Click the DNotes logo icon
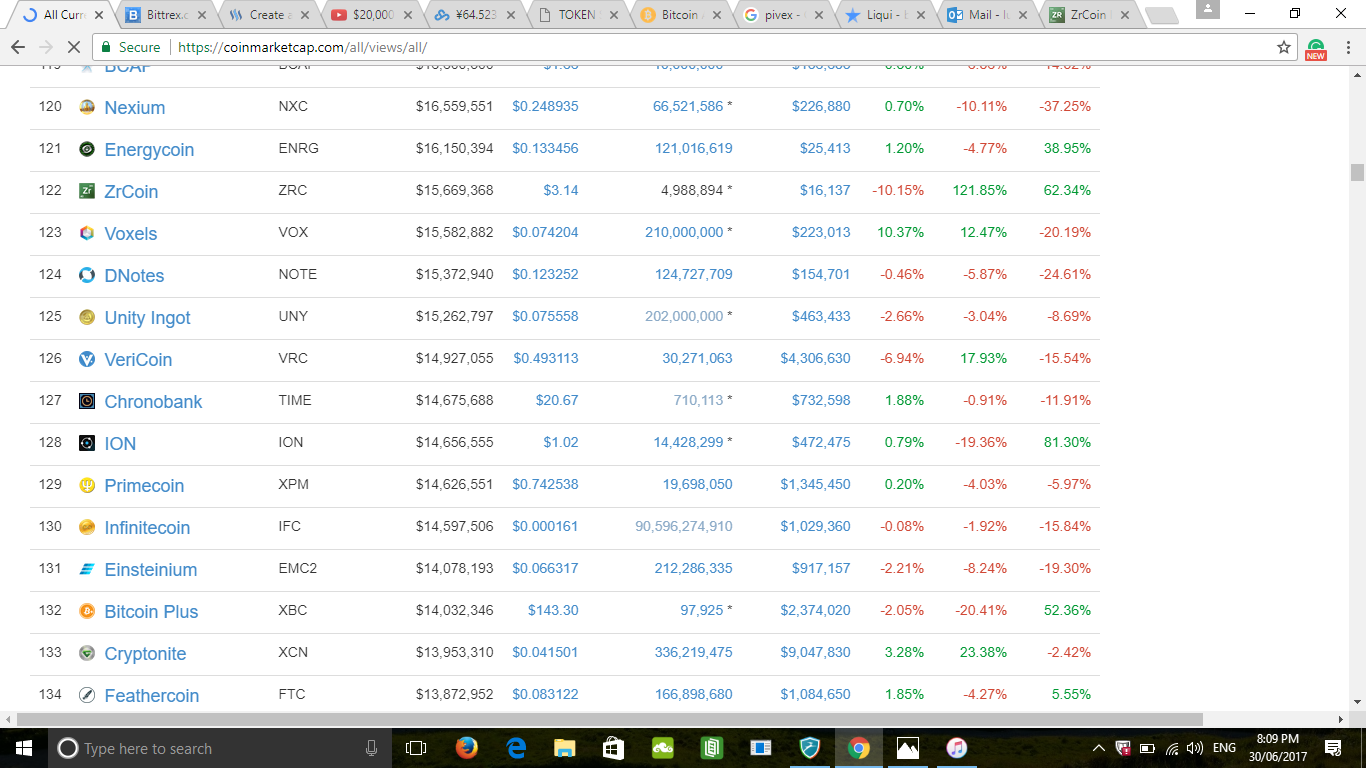Screen dimensions: 1366x768 (87, 275)
